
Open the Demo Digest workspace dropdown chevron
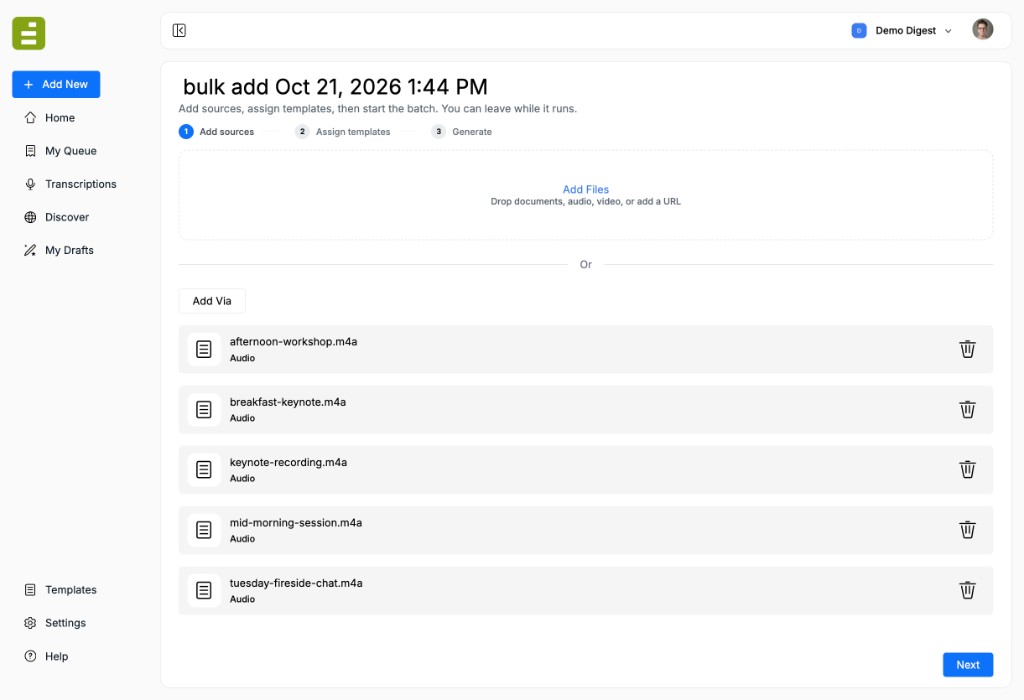click(948, 31)
